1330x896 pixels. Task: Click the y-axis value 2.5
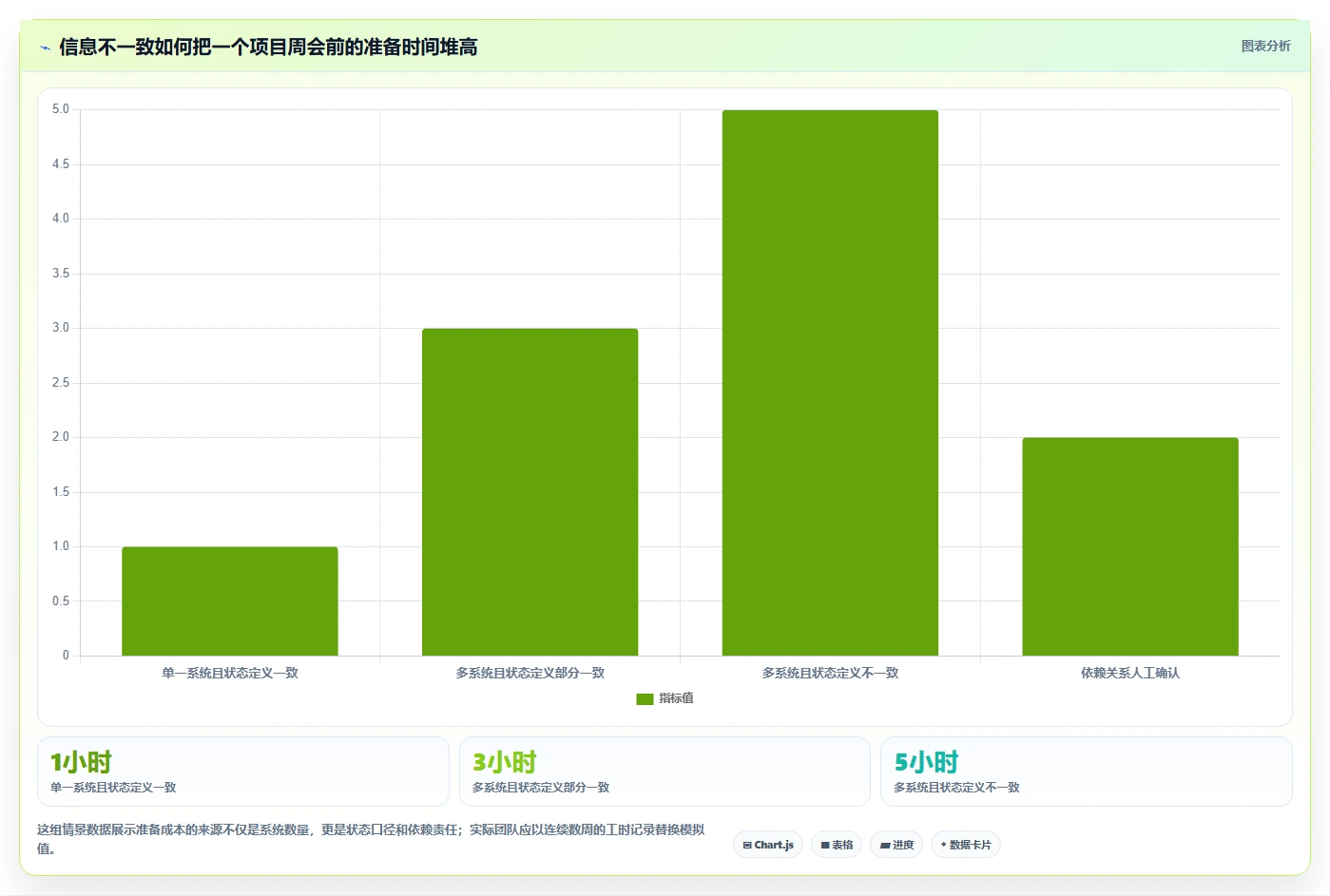tap(61, 383)
